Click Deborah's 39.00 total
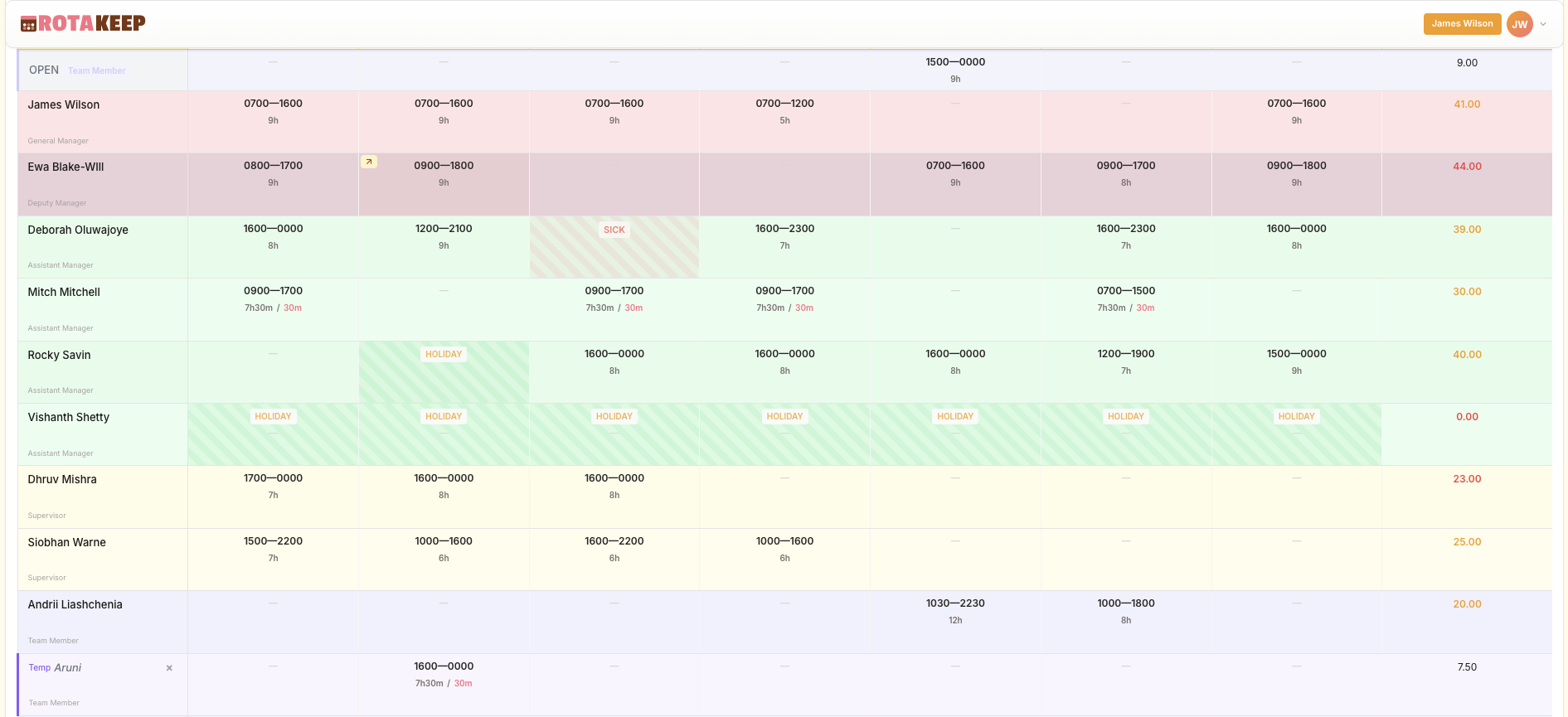The width and height of the screenshot is (1568, 717). coord(1467,230)
